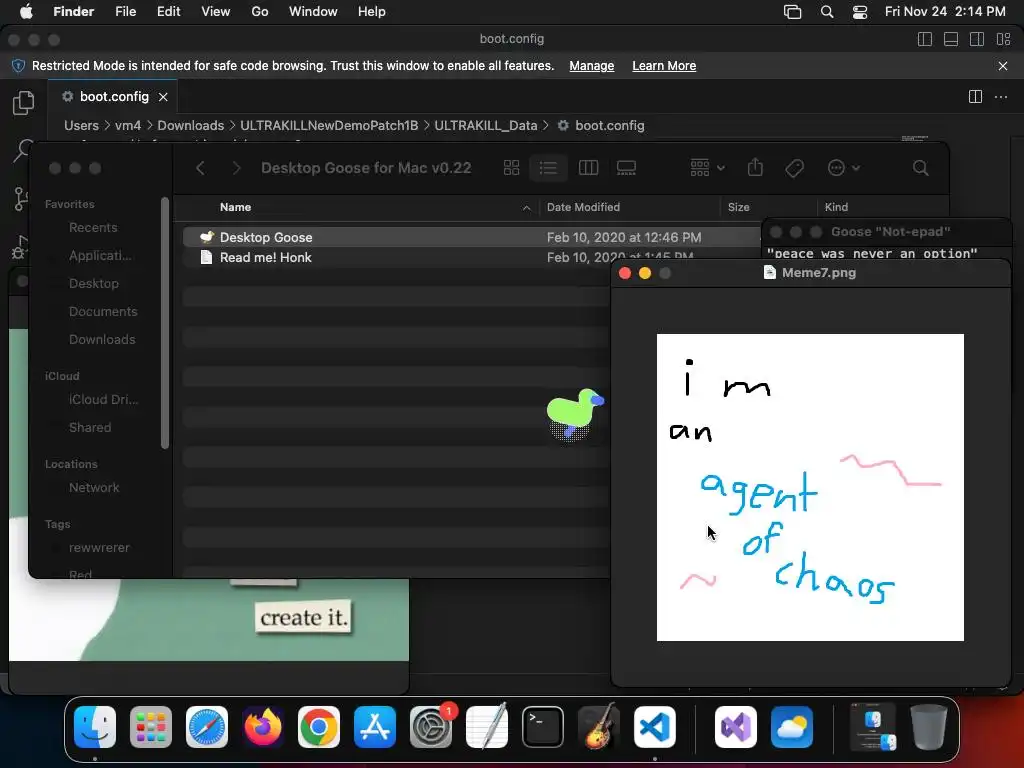Open System Settings in the Dock
The width and height of the screenshot is (1024, 768).
(431, 727)
